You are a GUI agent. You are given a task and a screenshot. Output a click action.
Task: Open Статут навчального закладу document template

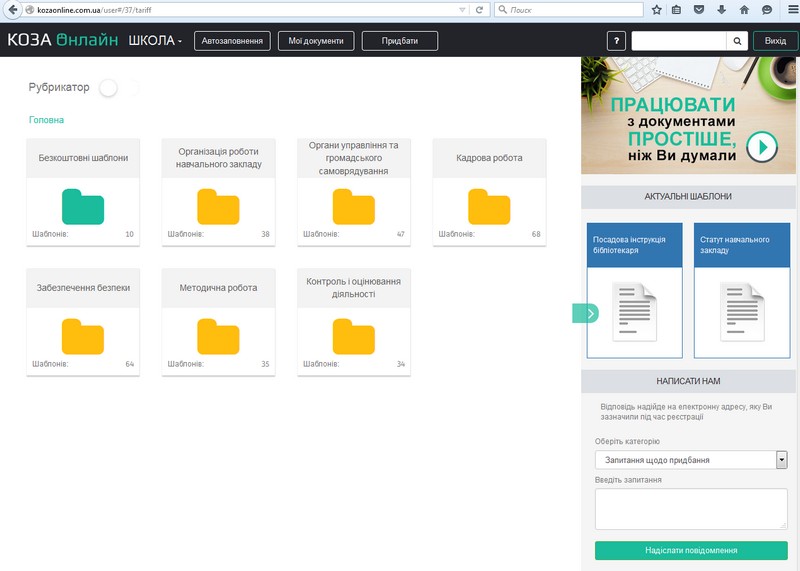pos(742,290)
